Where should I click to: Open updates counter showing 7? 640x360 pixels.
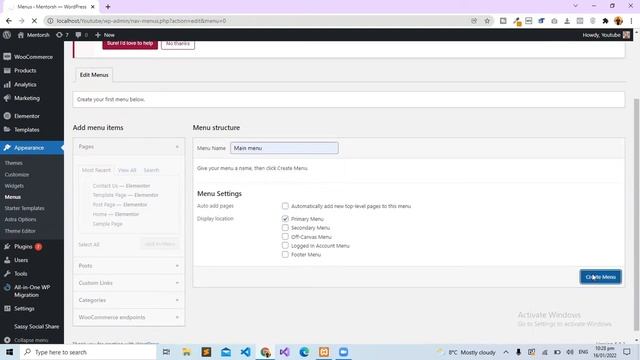coord(62,35)
